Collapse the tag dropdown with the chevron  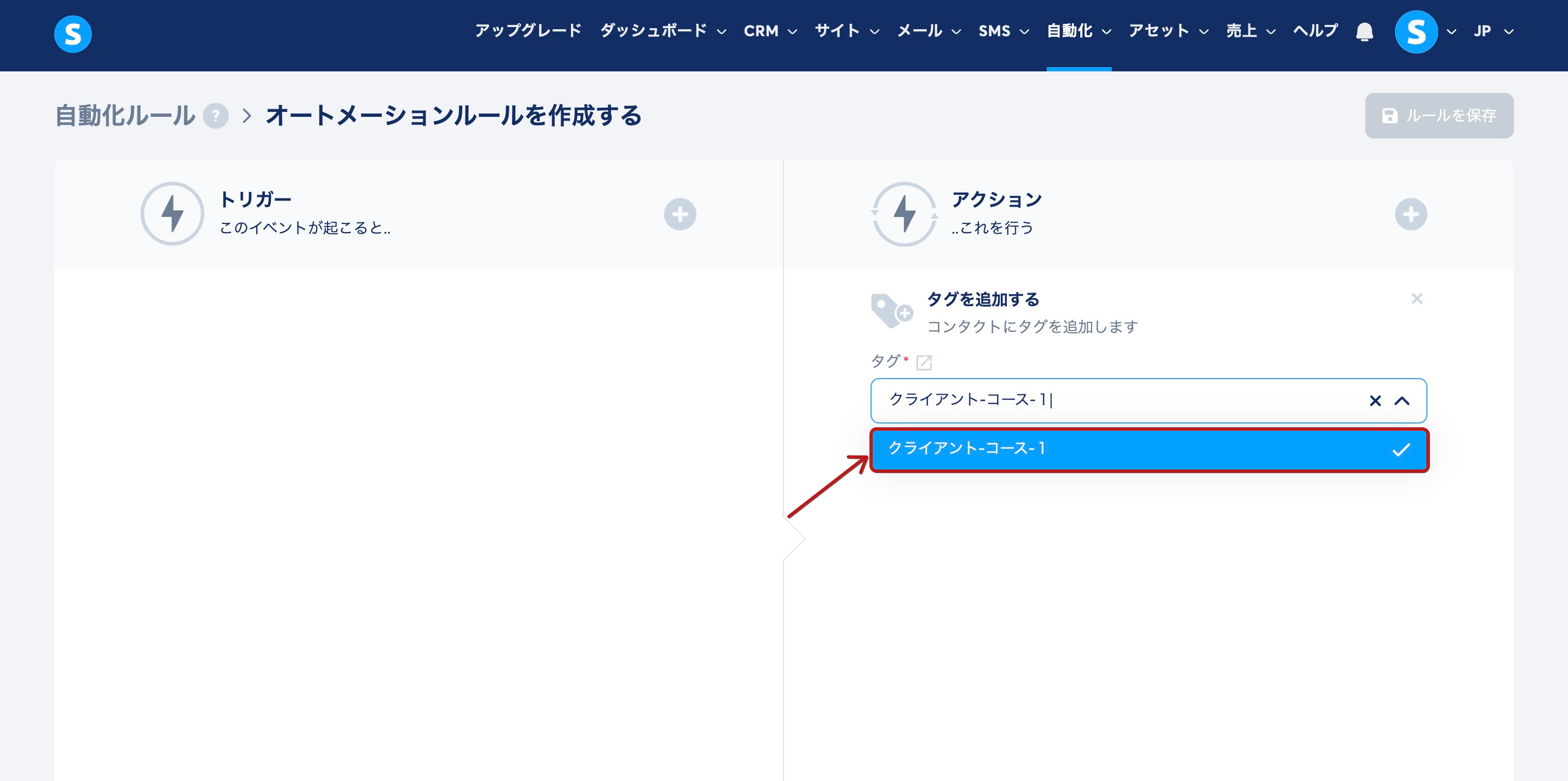pos(1402,401)
